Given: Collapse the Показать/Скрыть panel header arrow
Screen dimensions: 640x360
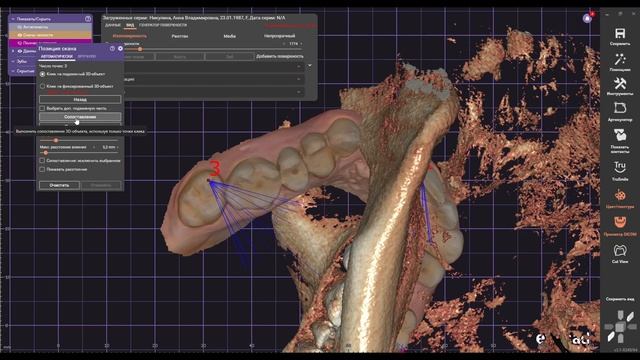Looking at the screenshot, I should coord(13,19).
